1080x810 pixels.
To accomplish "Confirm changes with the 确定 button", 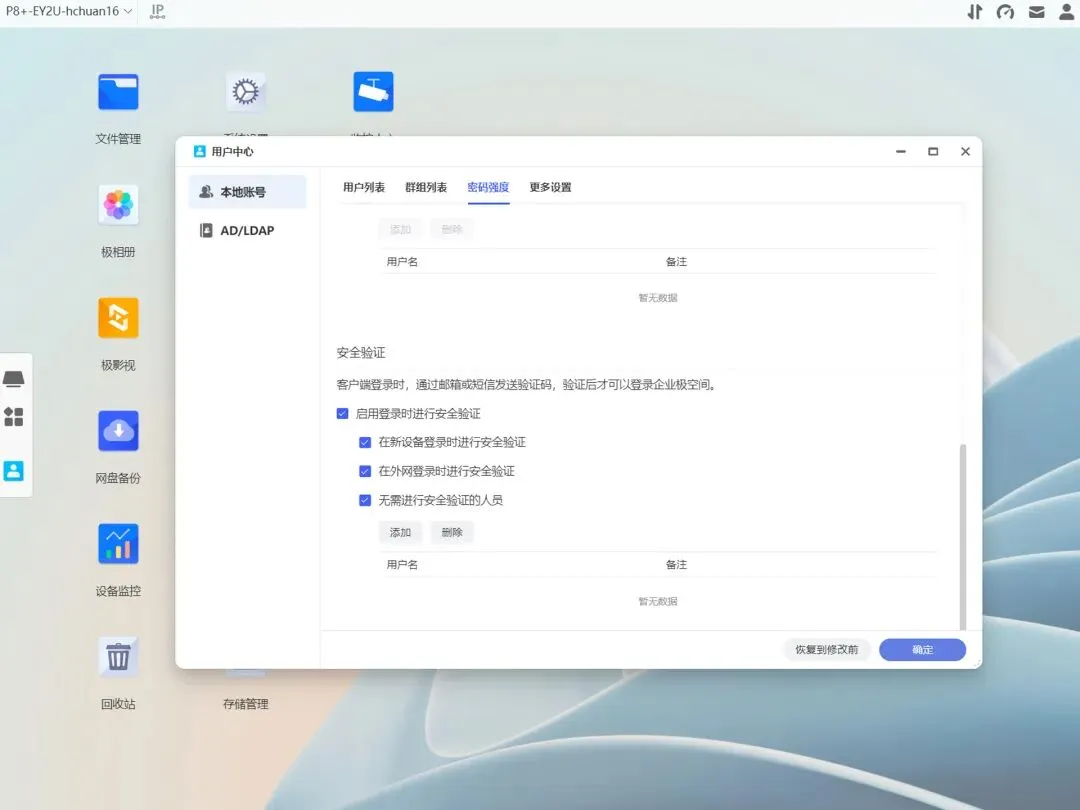I will (922, 650).
